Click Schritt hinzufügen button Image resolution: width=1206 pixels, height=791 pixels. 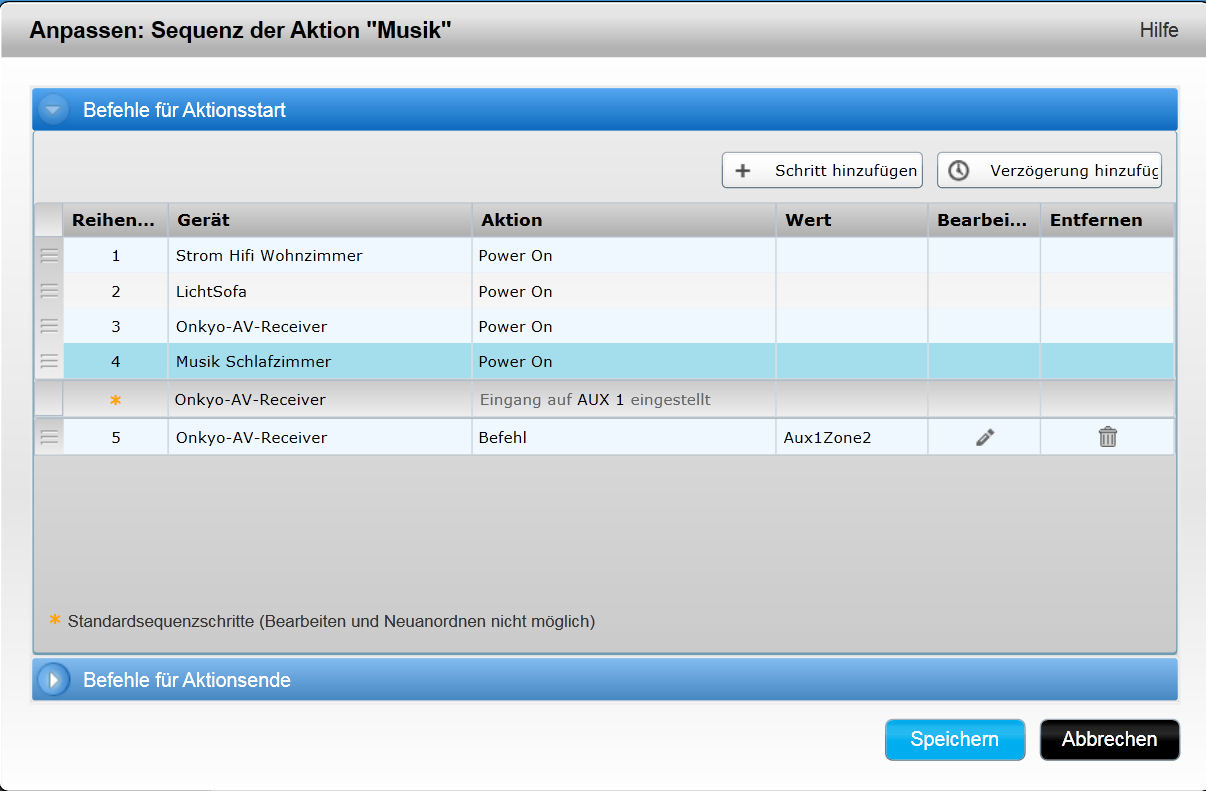coord(821,170)
